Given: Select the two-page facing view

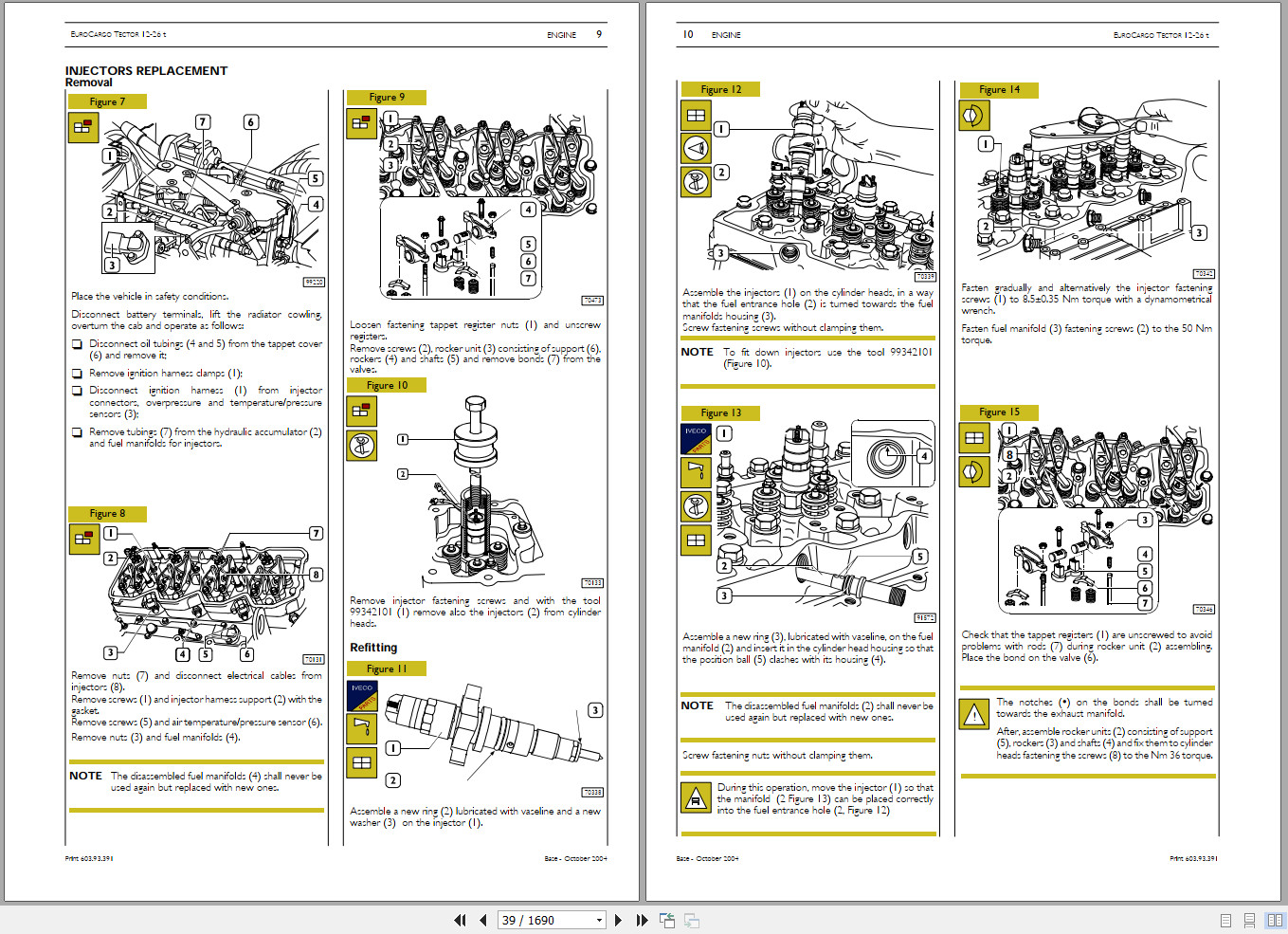Looking at the screenshot, I should click(x=1275, y=920).
